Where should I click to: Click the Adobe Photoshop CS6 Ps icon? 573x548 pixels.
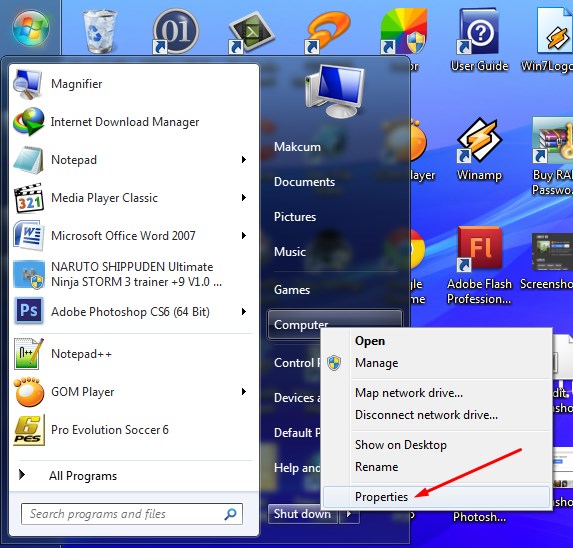point(29,311)
